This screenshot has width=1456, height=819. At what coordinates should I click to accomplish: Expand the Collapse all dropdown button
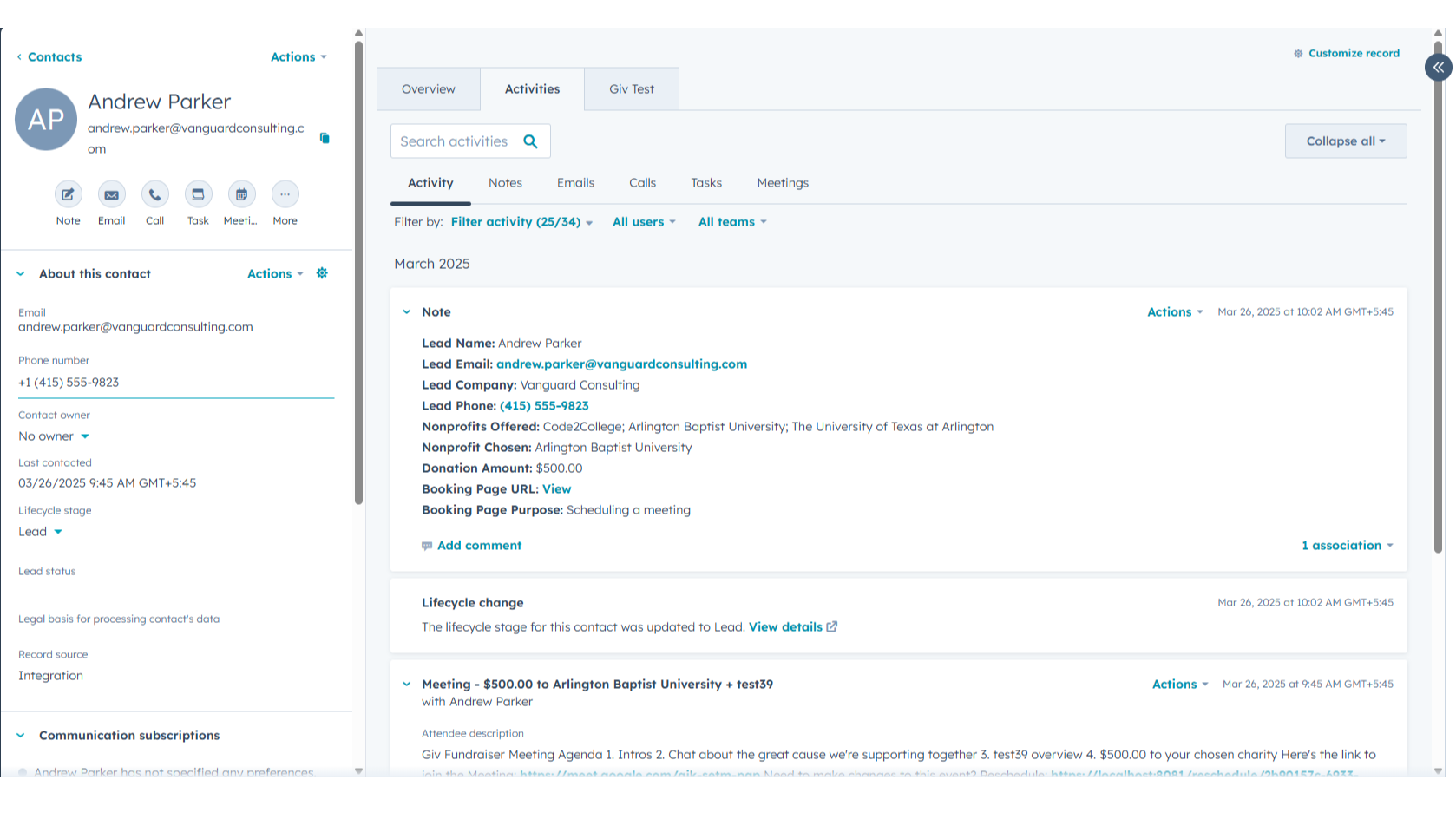pos(1345,141)
